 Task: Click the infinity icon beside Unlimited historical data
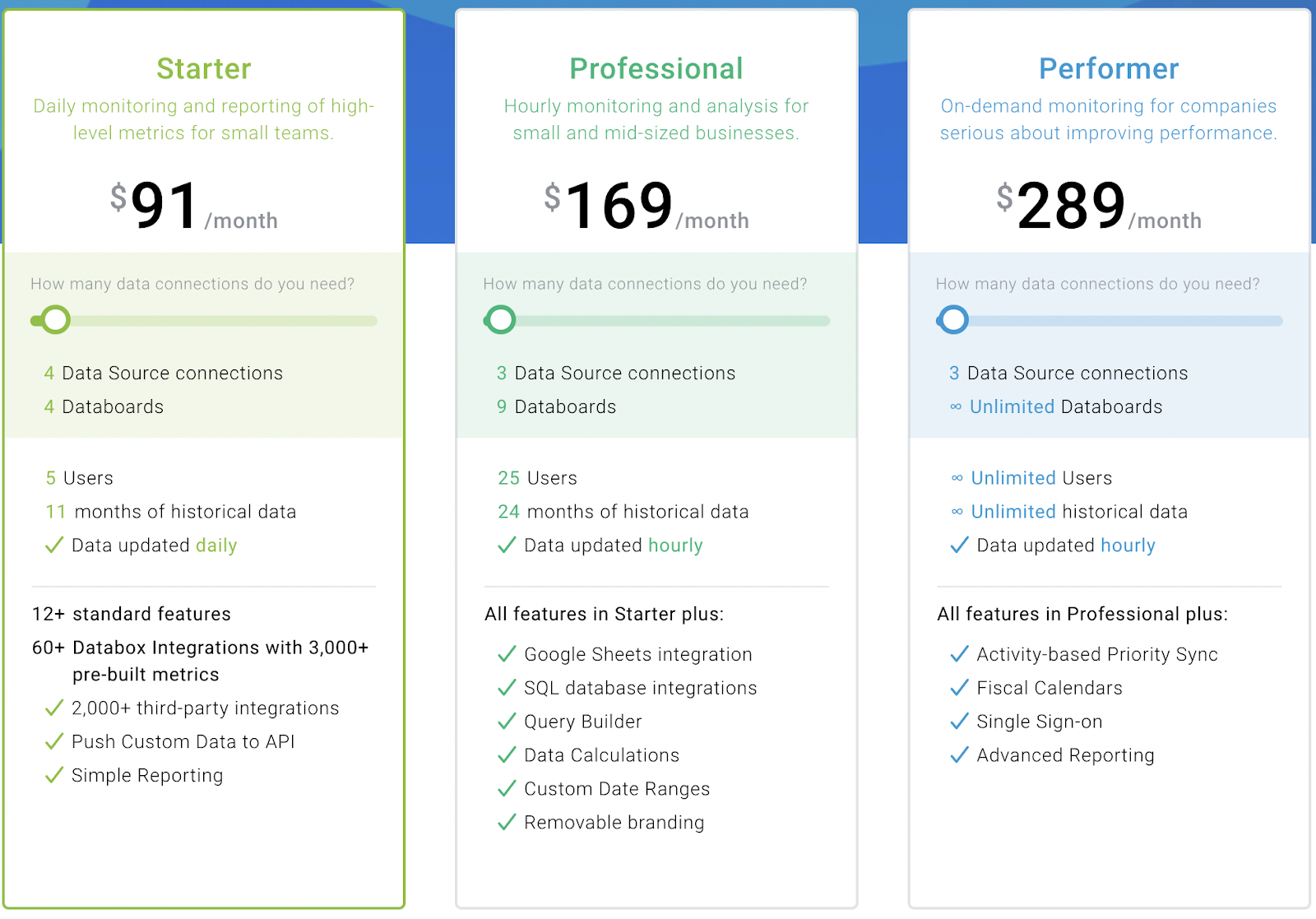click(957, 512)
